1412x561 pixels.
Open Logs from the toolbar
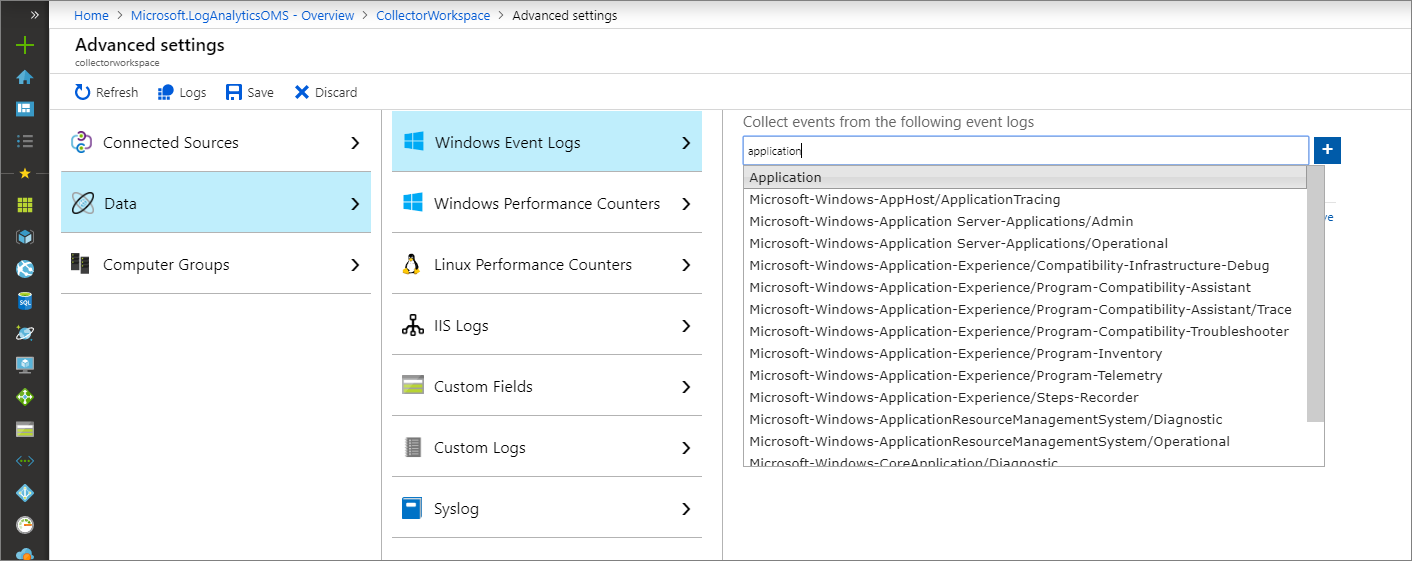(182, 92)
